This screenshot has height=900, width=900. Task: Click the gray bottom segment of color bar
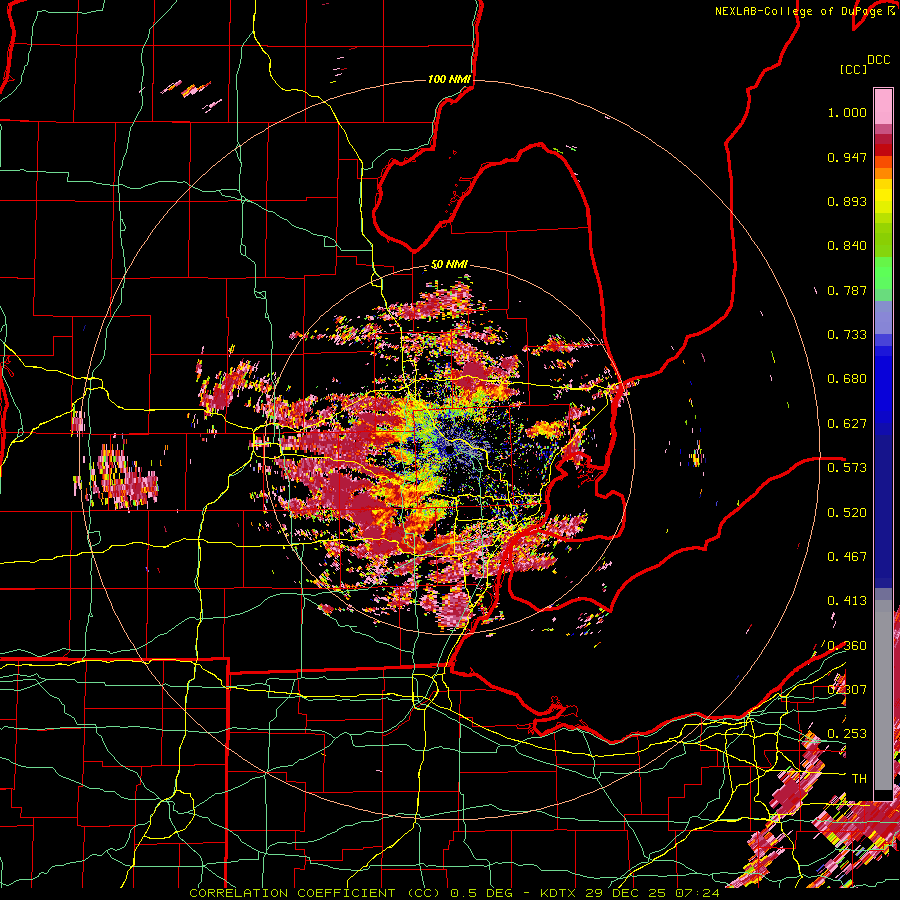[883, 695]
